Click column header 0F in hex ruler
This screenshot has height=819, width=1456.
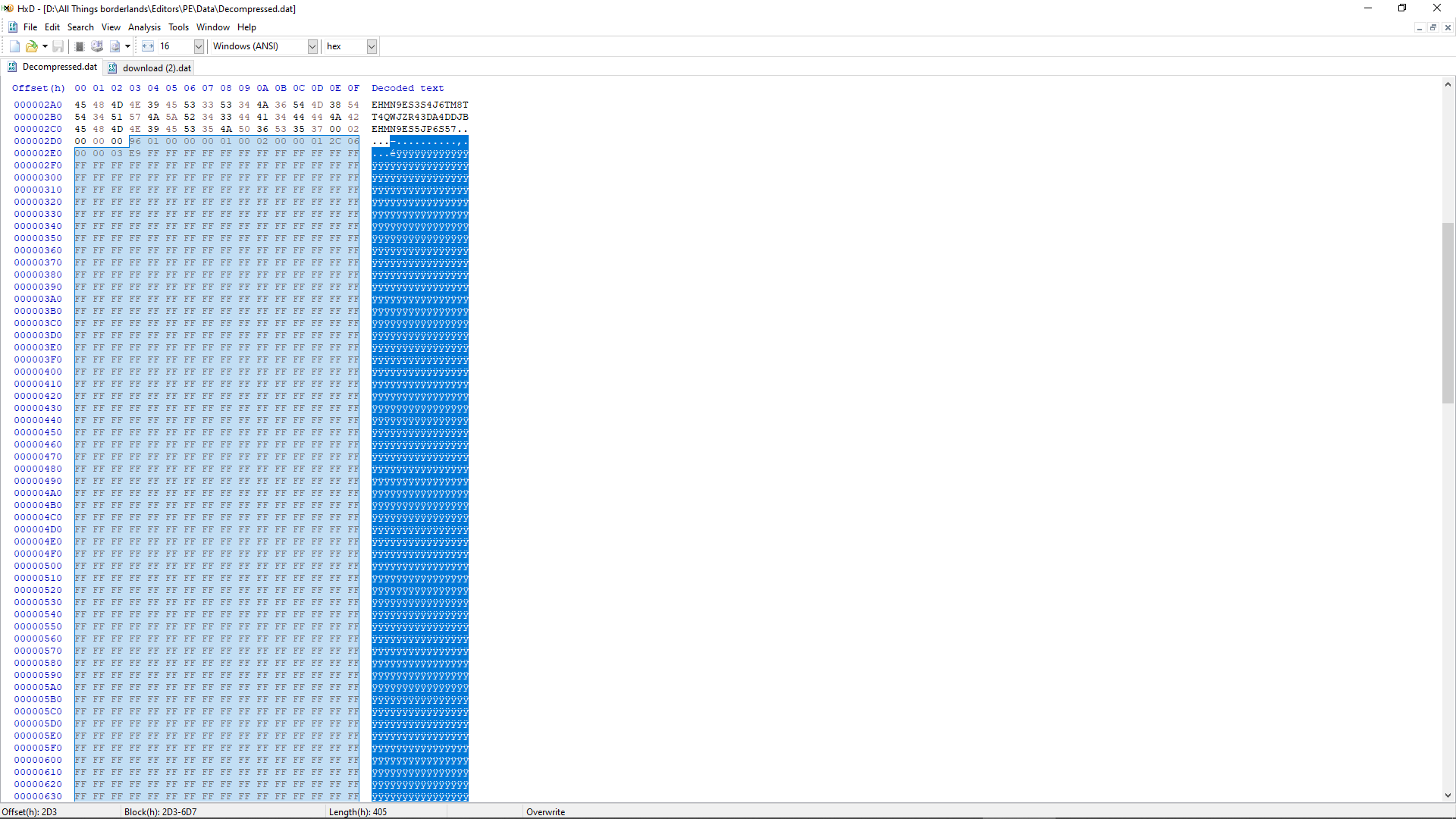click(353, 88)
